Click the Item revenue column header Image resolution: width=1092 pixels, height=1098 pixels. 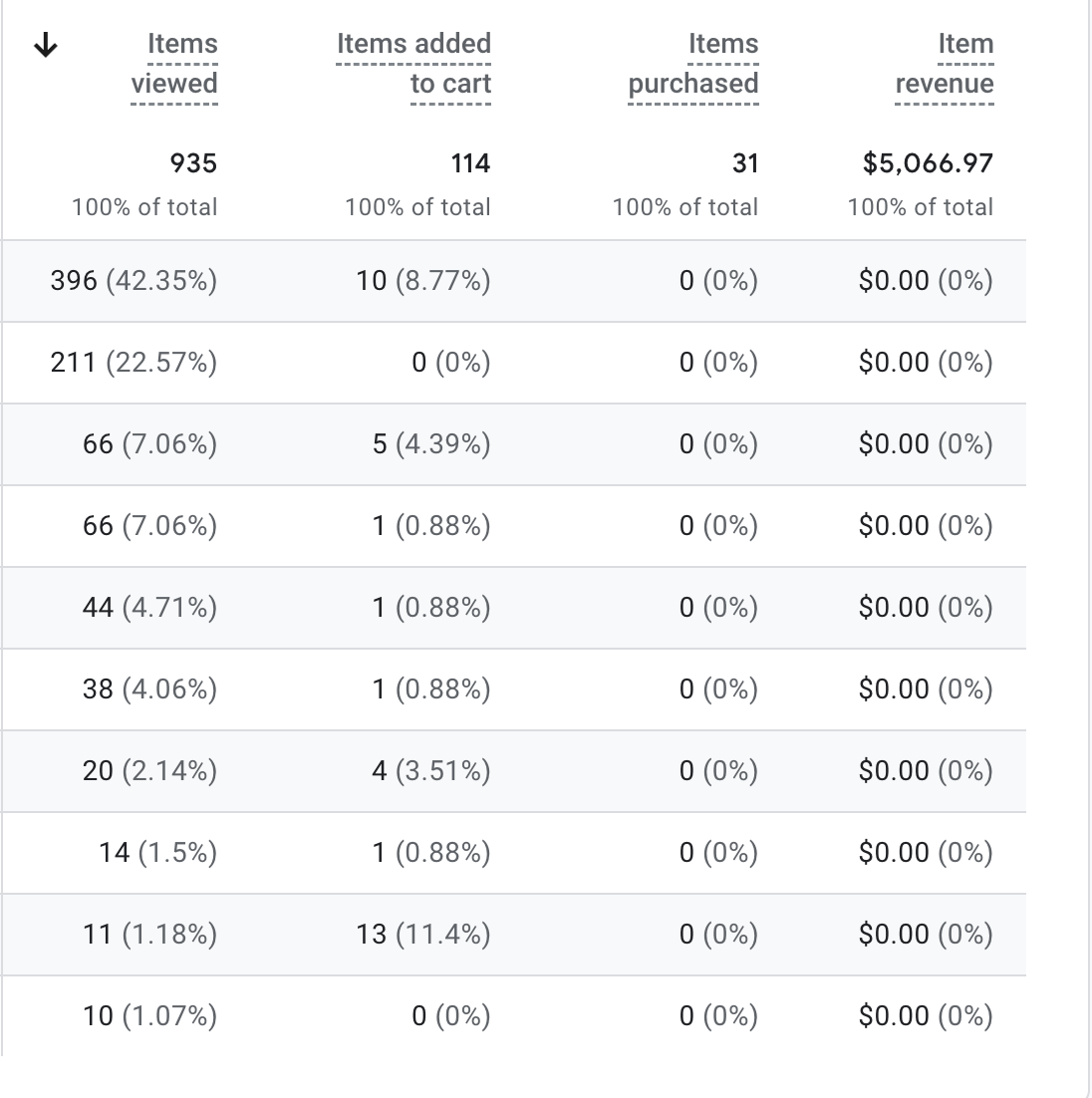pyautogui.click(x=946, y=64)
